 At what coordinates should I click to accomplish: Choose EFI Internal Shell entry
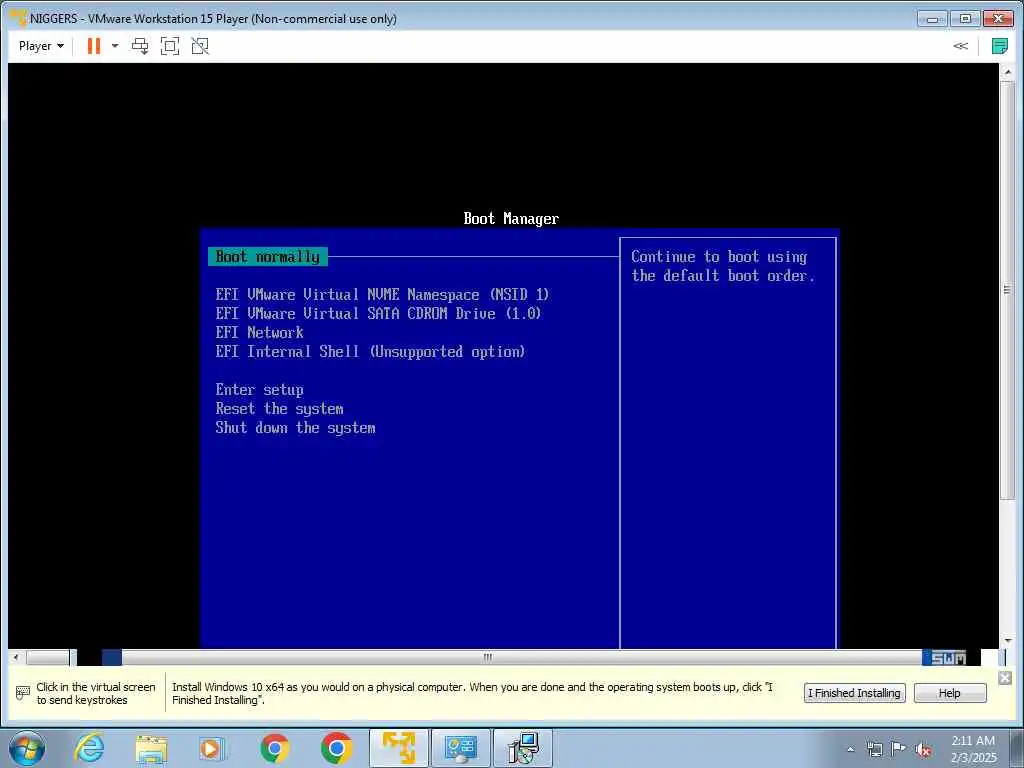pyautogui.click(x=370, y=351)
